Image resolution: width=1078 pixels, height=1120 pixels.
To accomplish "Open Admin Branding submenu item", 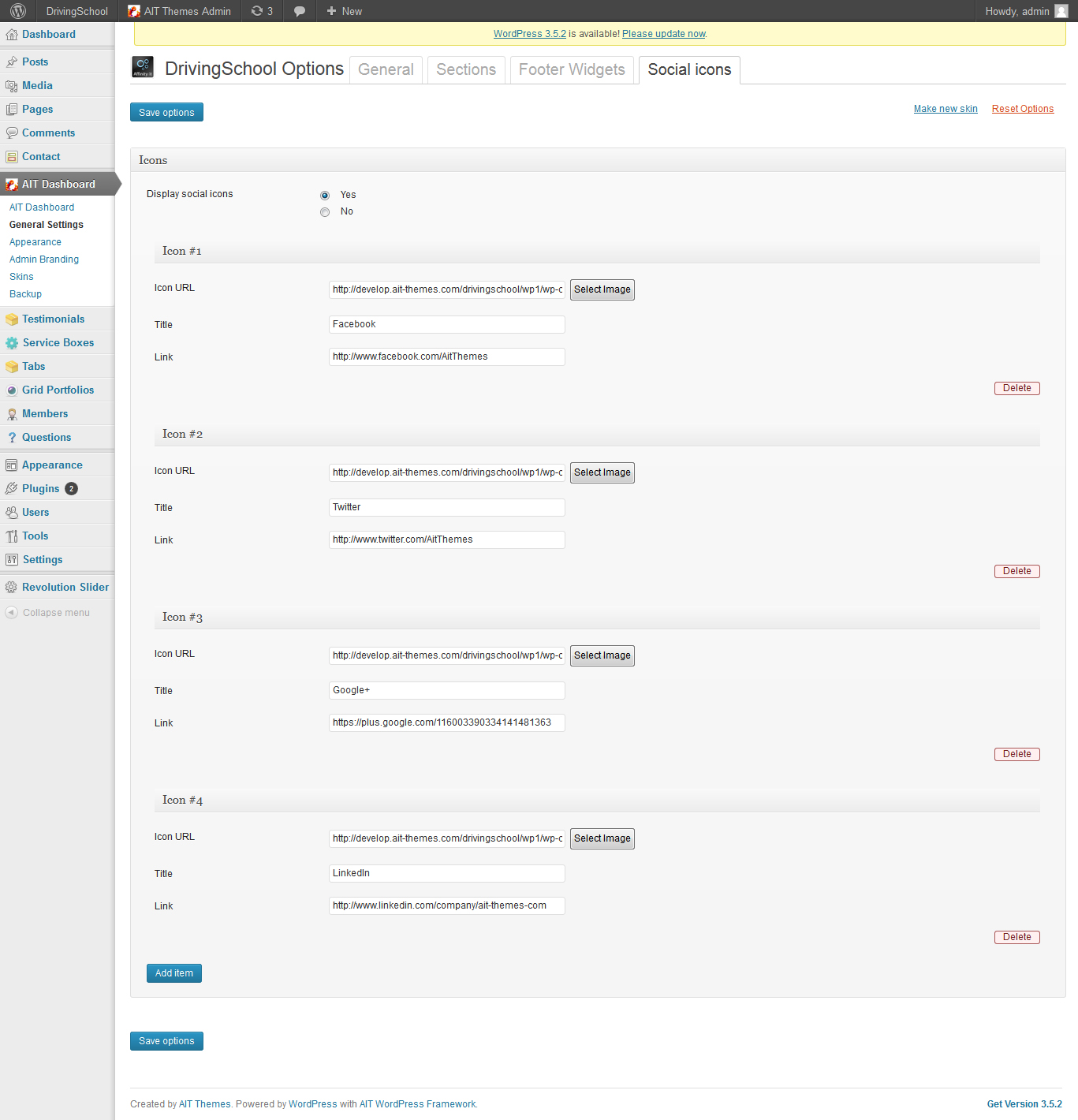I will [x=44, y=259].
